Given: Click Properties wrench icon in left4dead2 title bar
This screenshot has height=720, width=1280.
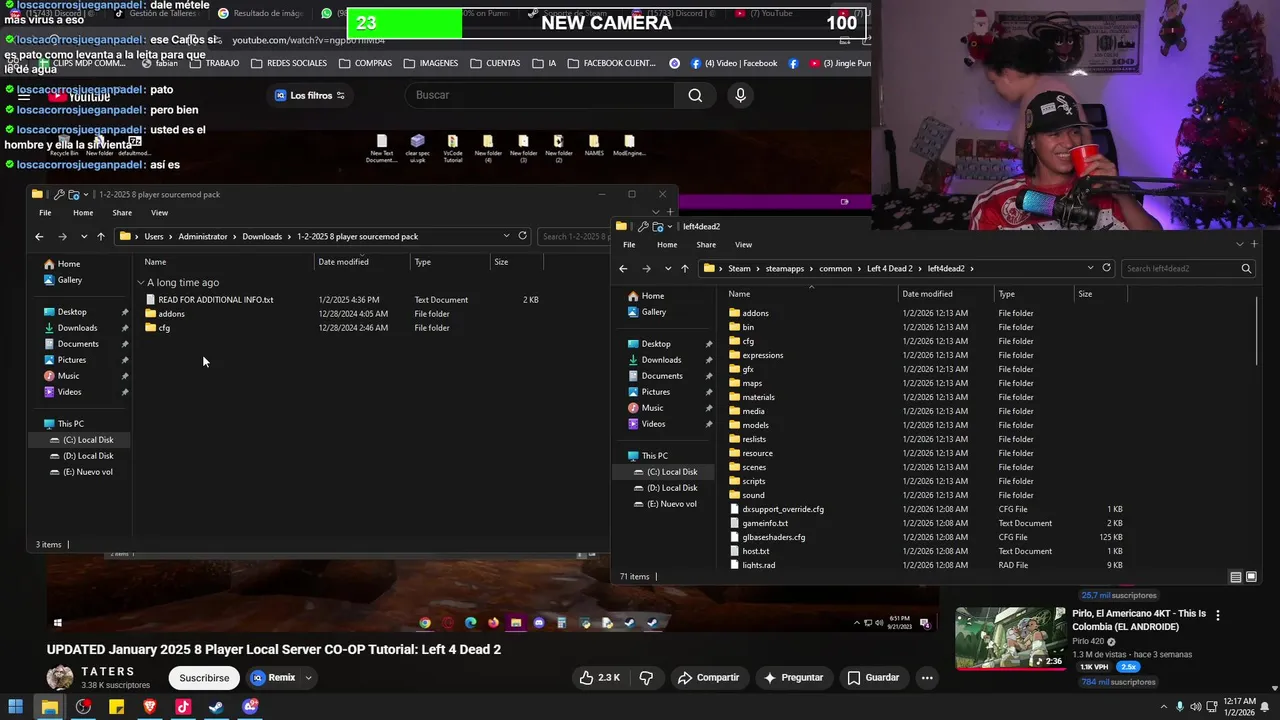Looking at the screenshot, I should [x=643, y=227].
